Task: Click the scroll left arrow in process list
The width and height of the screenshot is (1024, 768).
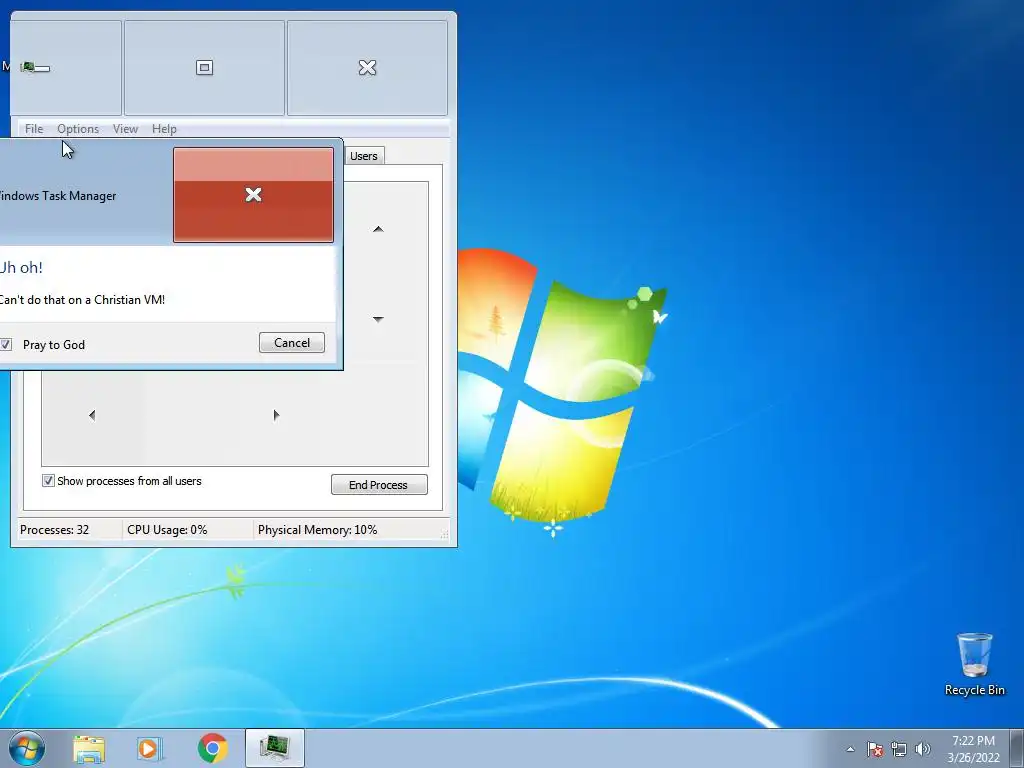Action: click(92, 415)
